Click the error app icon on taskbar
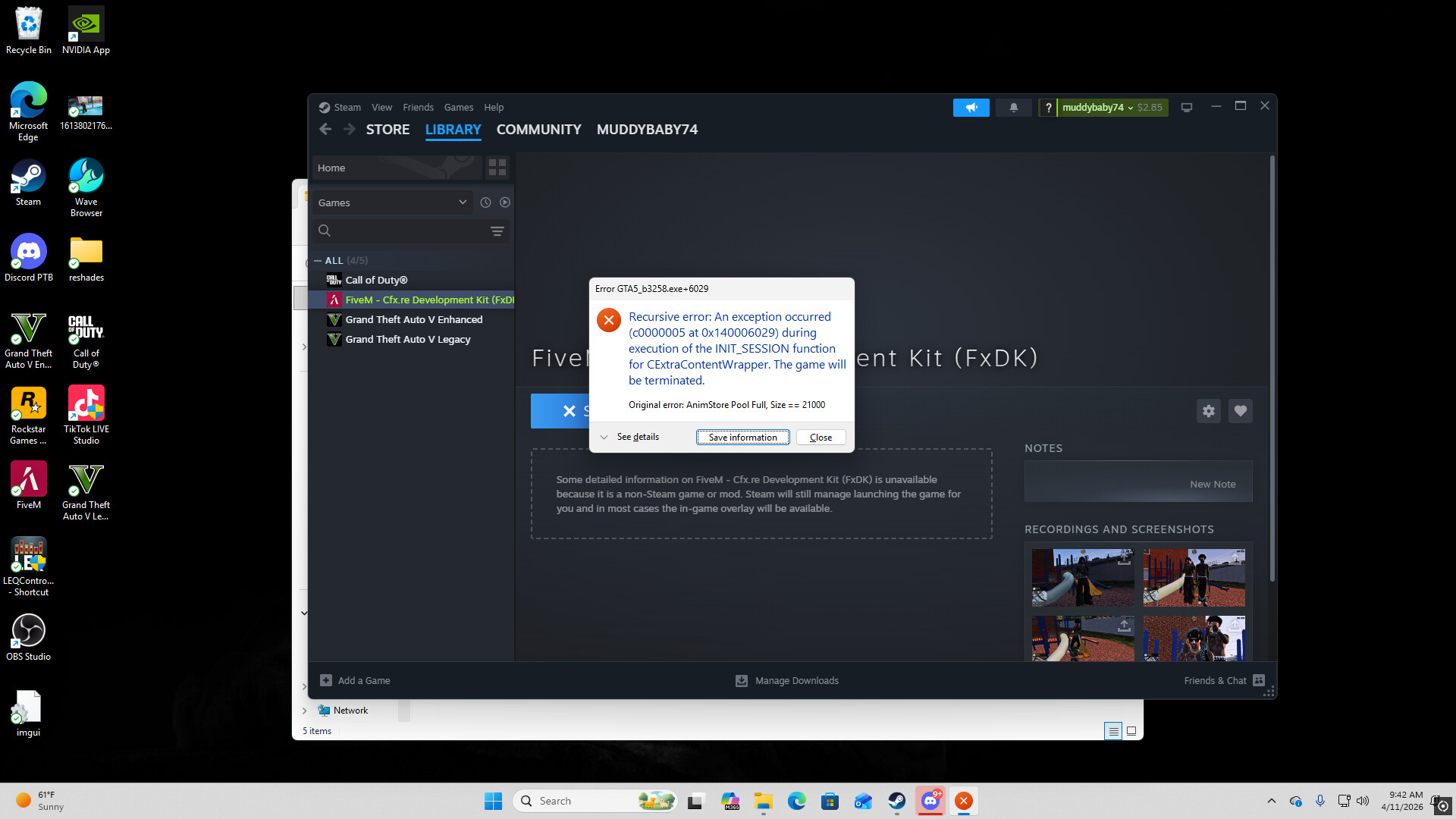Viewport: 1456px width, 819px height. pos(963,801)
